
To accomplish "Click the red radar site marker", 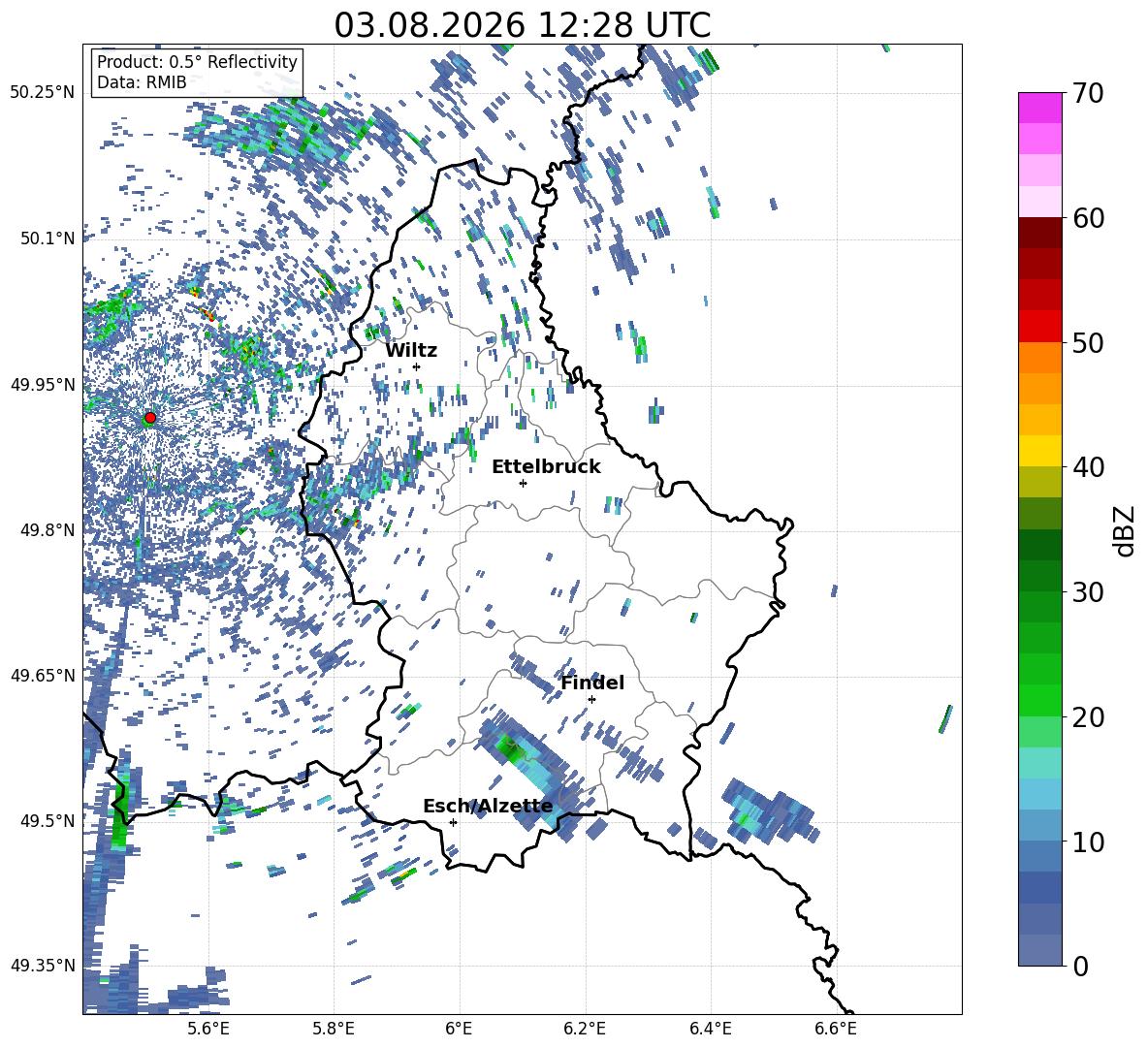I will click(150, 417).
